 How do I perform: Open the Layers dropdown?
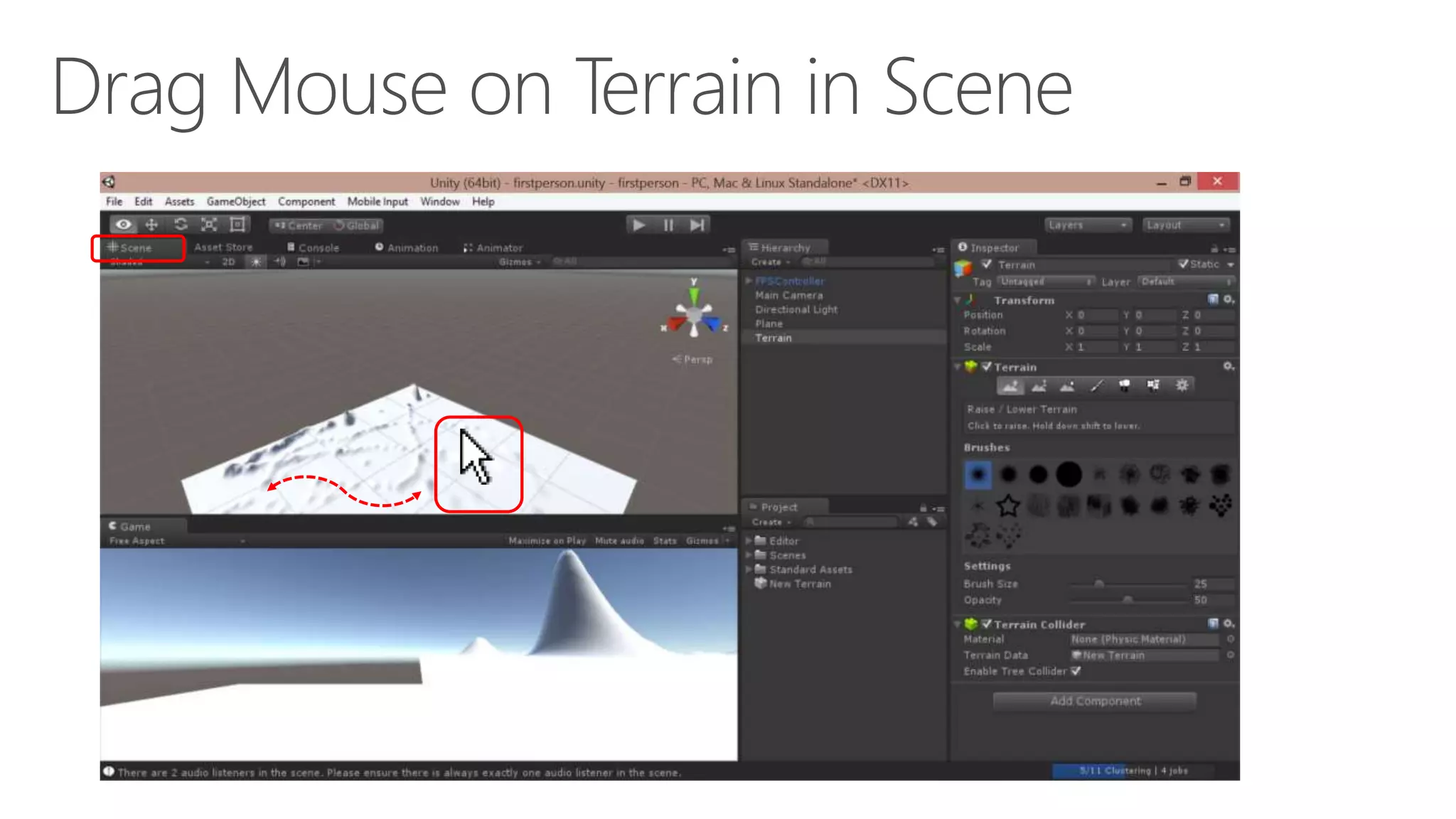point(1087,225)
